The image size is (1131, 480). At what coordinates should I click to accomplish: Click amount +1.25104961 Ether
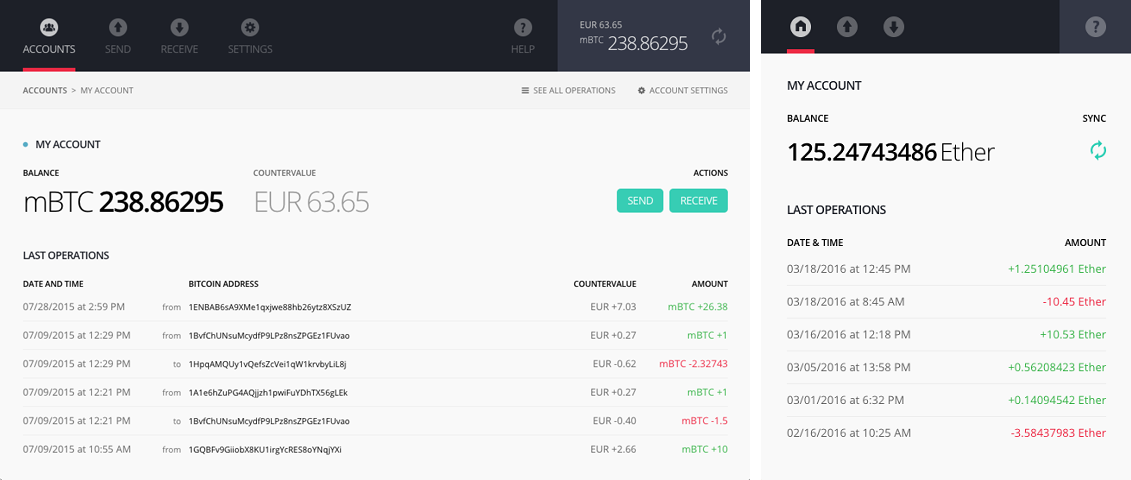pyautogui.click(x=1057, y=269)
